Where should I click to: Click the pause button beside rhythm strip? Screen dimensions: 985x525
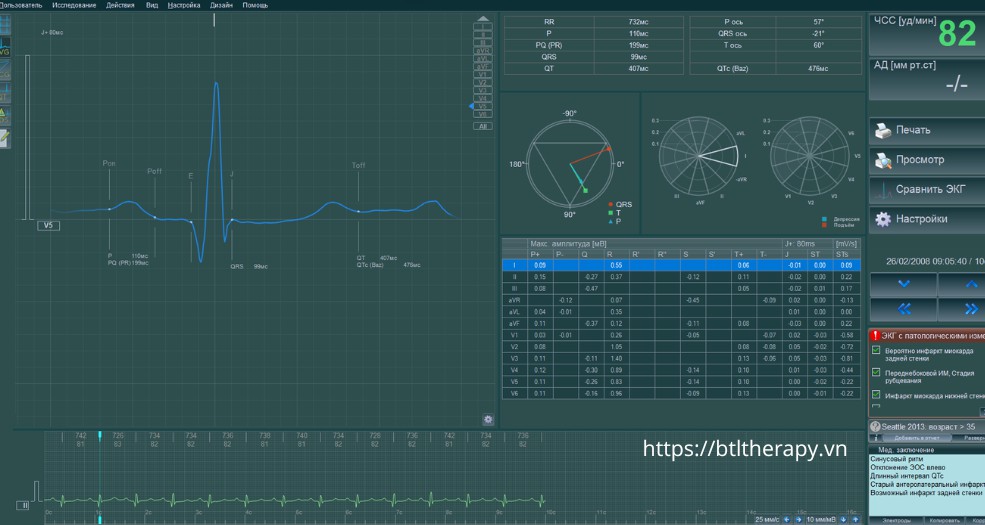coord(25,504)
